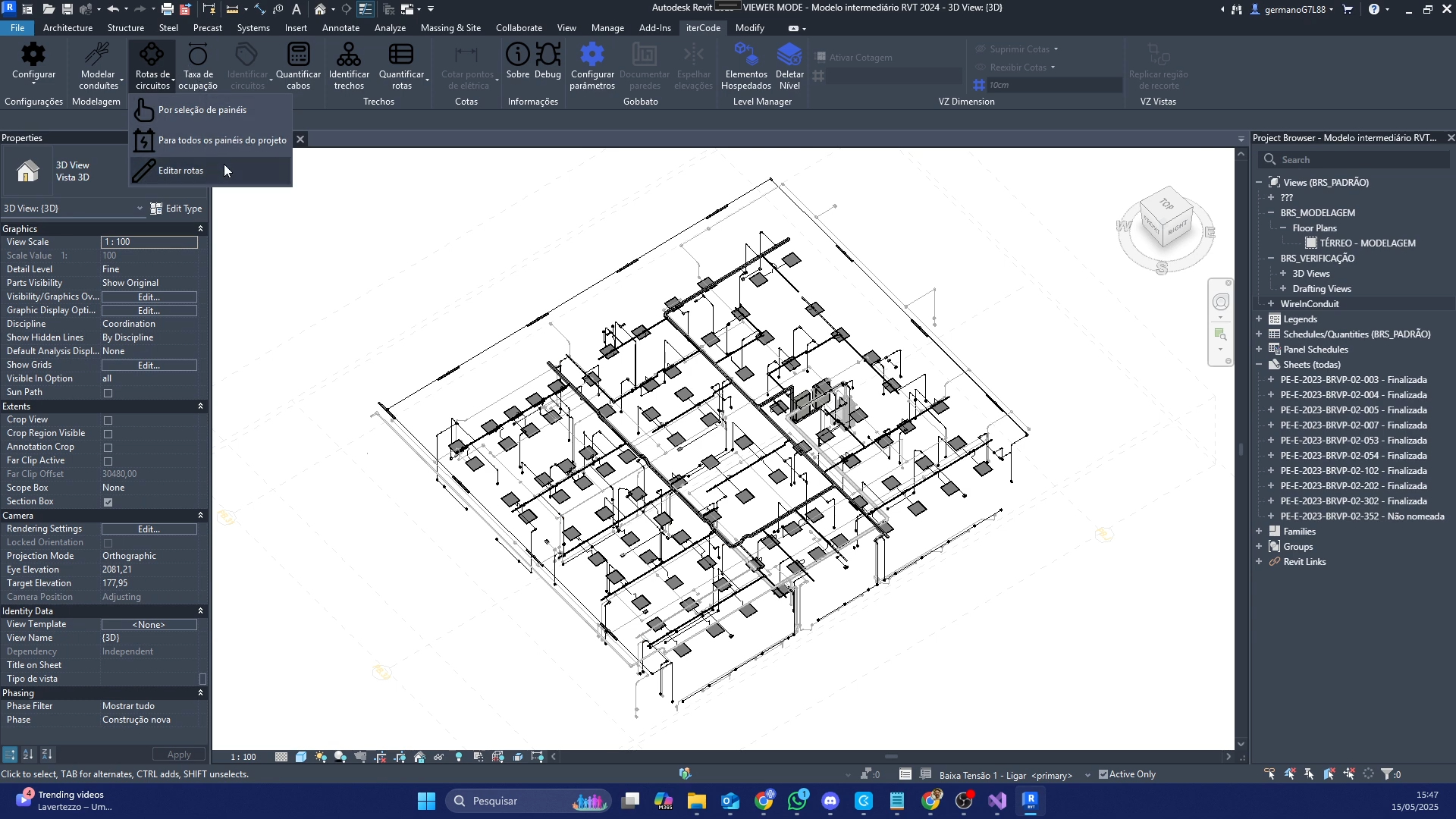Click the Visibility/Graphics Overrides Edit button
1456x819 pixels.
point(149,297)
